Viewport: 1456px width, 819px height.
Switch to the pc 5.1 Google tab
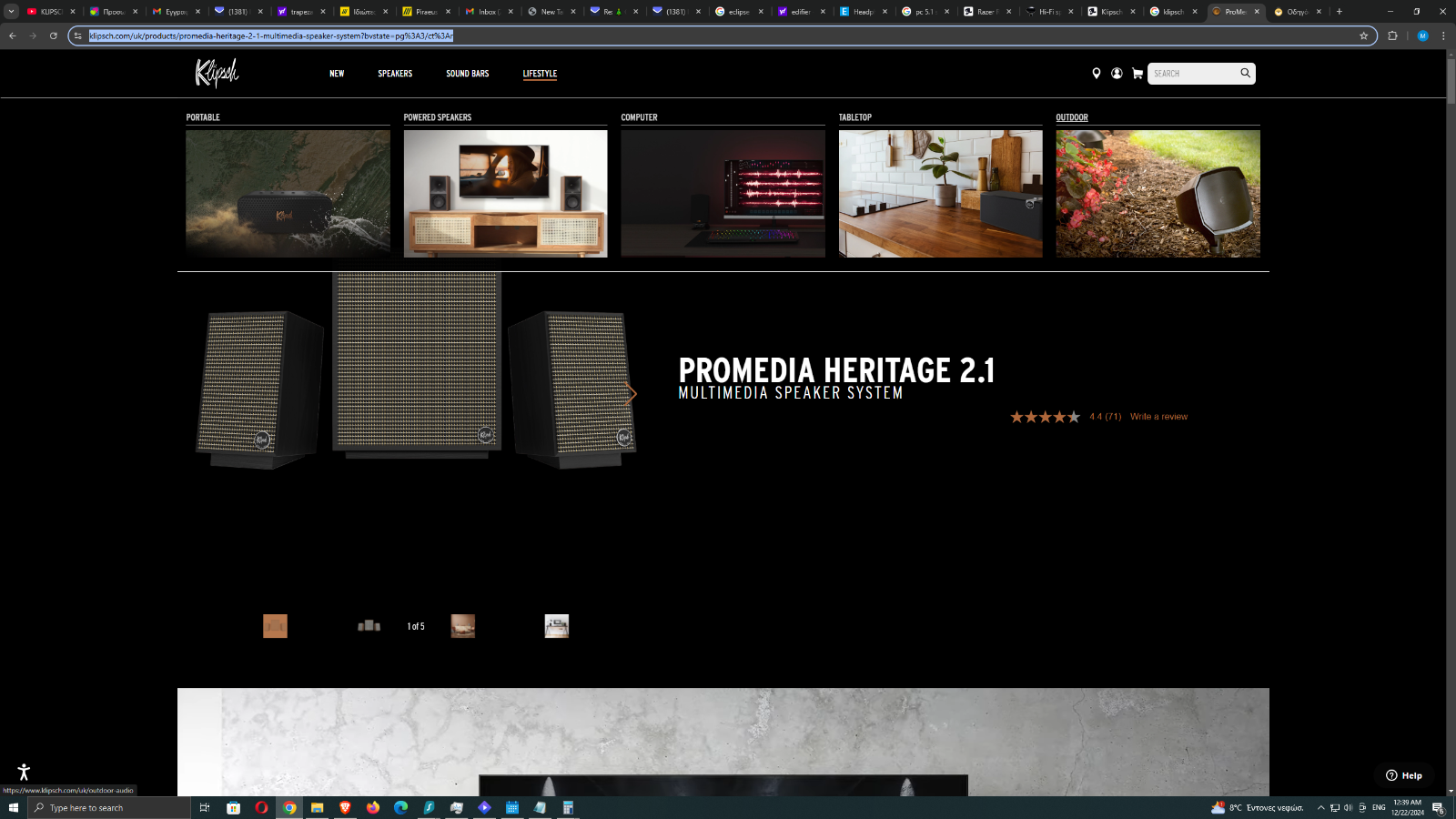coord(924,12)
